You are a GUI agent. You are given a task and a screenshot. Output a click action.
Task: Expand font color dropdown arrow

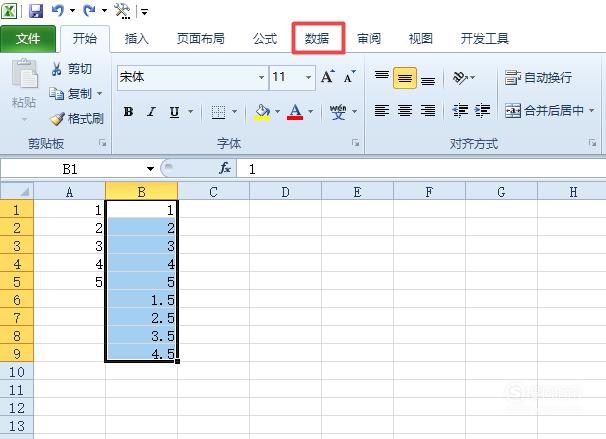[x=310, y=112]
